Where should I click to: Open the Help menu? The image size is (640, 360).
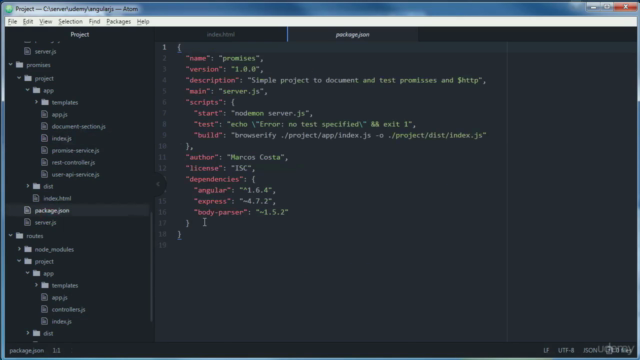pos(143,21)
